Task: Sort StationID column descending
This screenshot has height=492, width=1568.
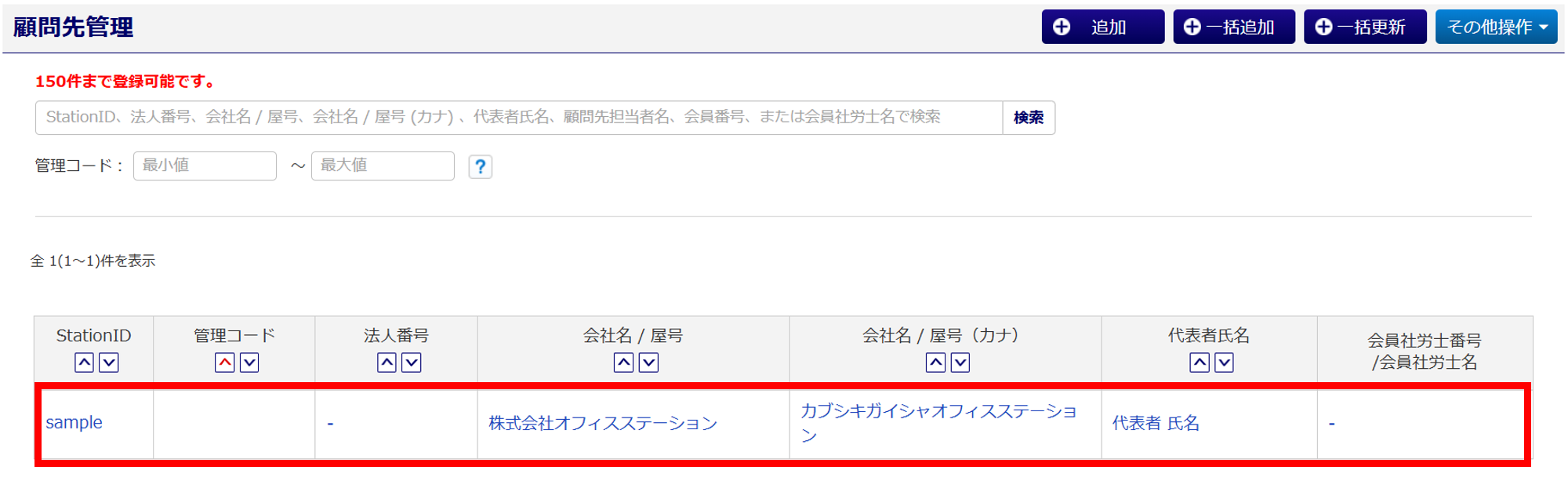Action: coord(109,363)
